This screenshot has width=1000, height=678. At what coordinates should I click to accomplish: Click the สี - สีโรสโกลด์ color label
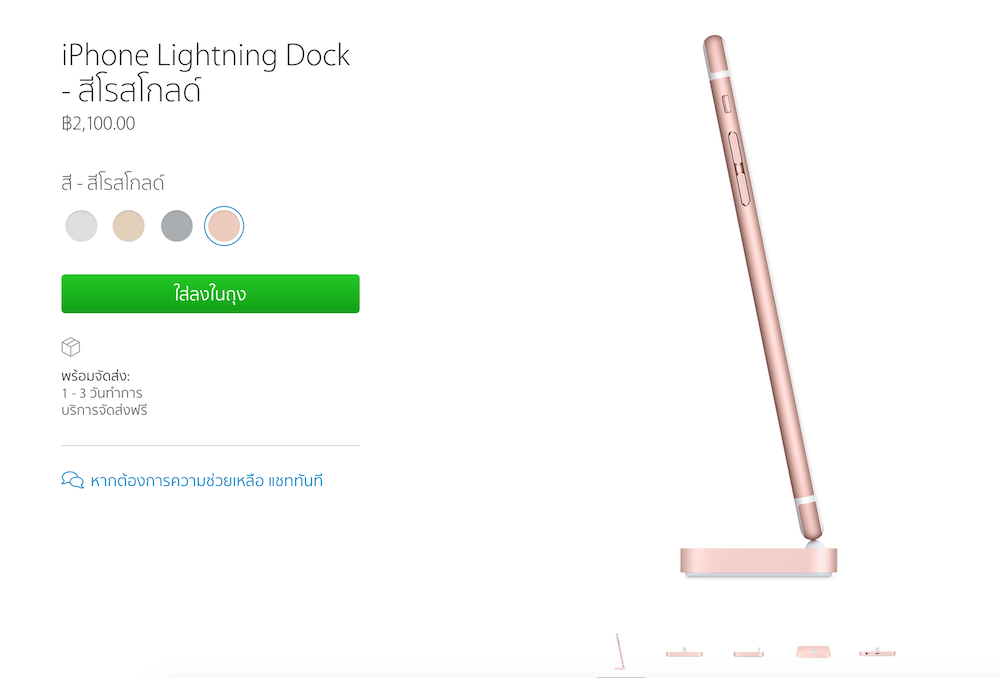(113, 183)
